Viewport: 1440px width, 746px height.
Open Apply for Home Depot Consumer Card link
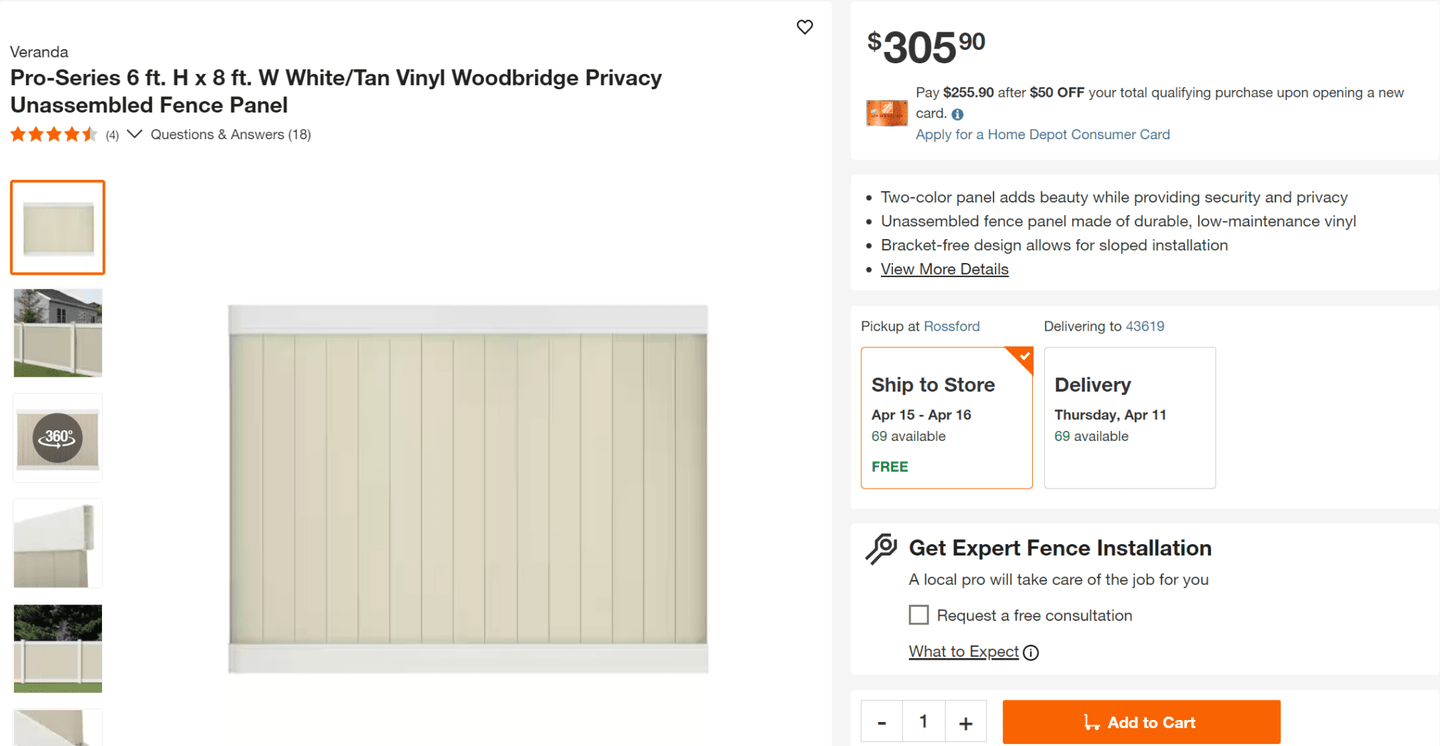[x=1042, y=134]
